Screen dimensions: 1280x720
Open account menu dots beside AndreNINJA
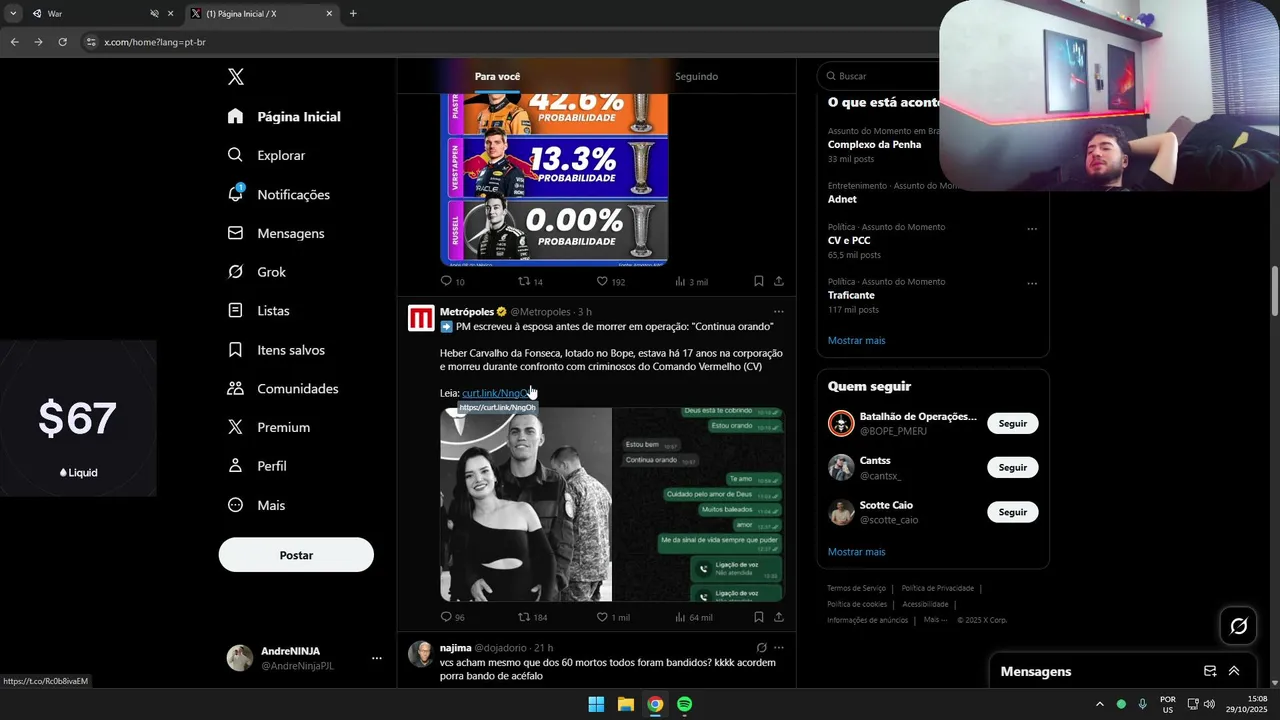[377, 658]
